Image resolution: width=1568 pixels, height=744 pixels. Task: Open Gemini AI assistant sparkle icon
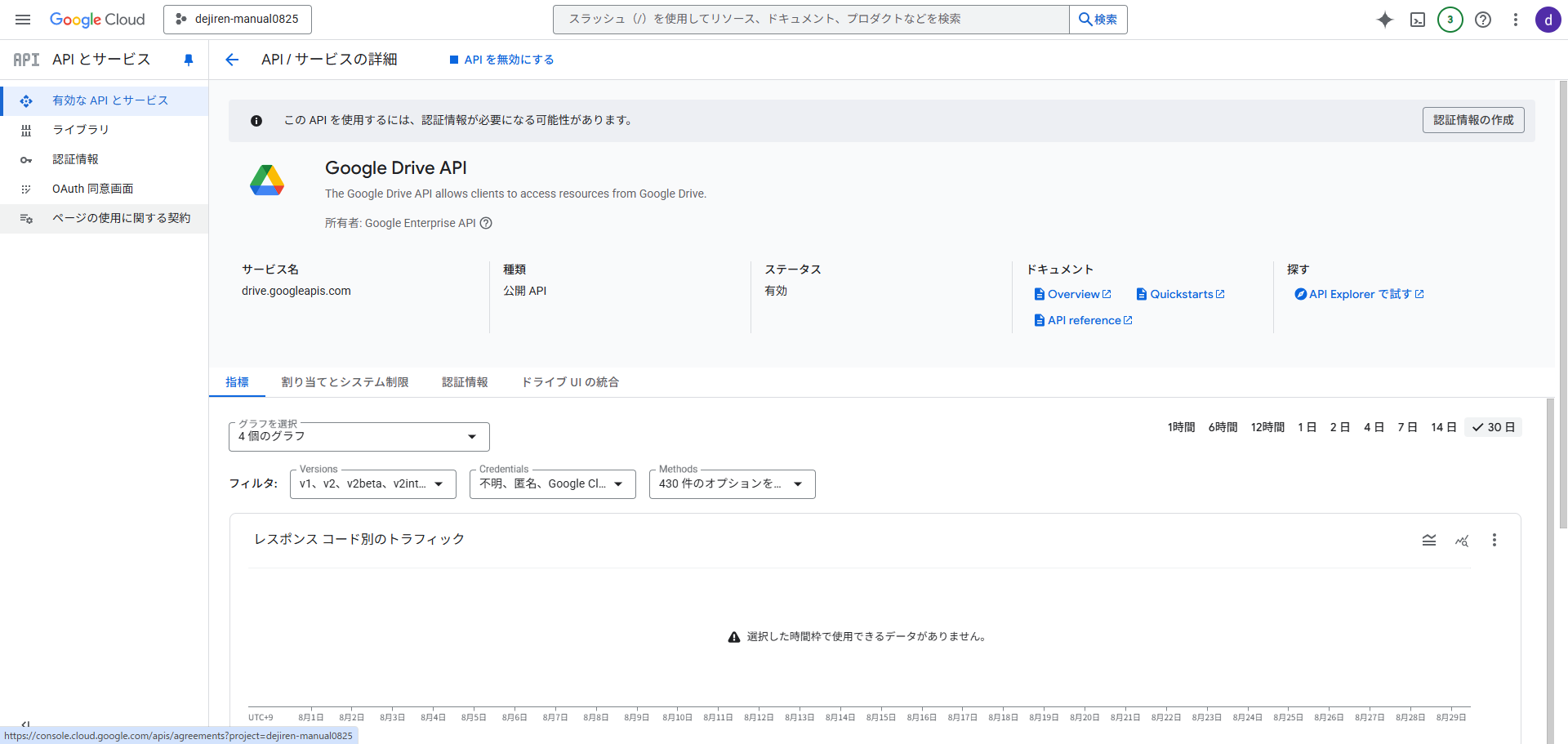click(x=1384, y=20)
